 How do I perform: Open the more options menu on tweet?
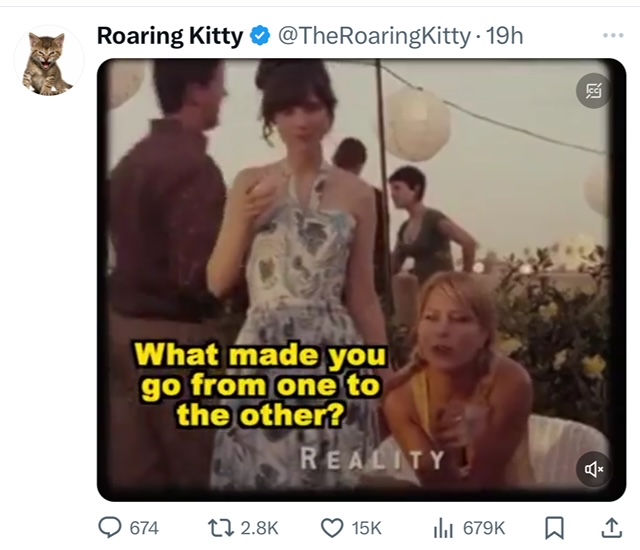pyautogui.click(x=612, y=36)
